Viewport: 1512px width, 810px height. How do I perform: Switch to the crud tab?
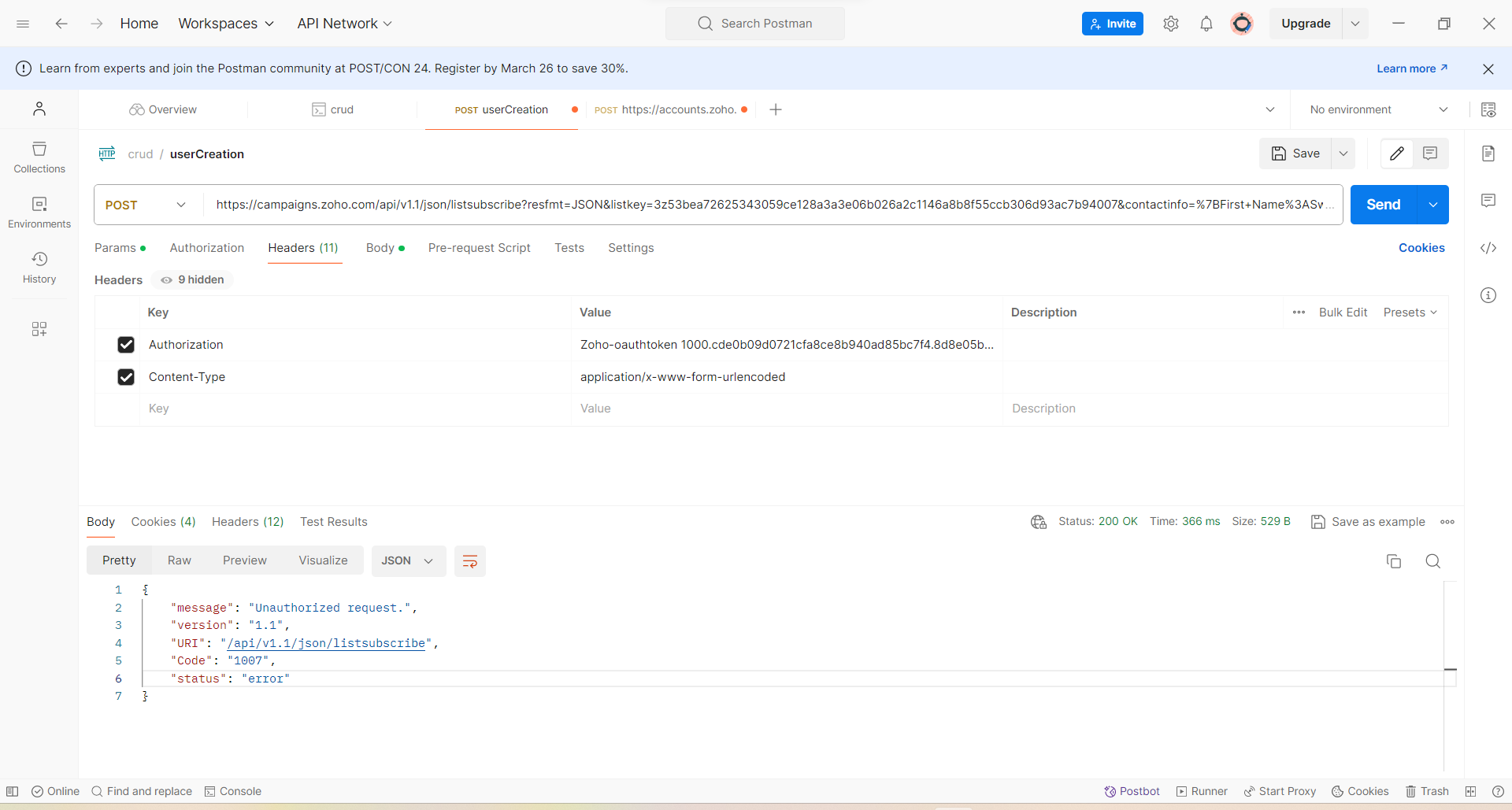(332, 109)
